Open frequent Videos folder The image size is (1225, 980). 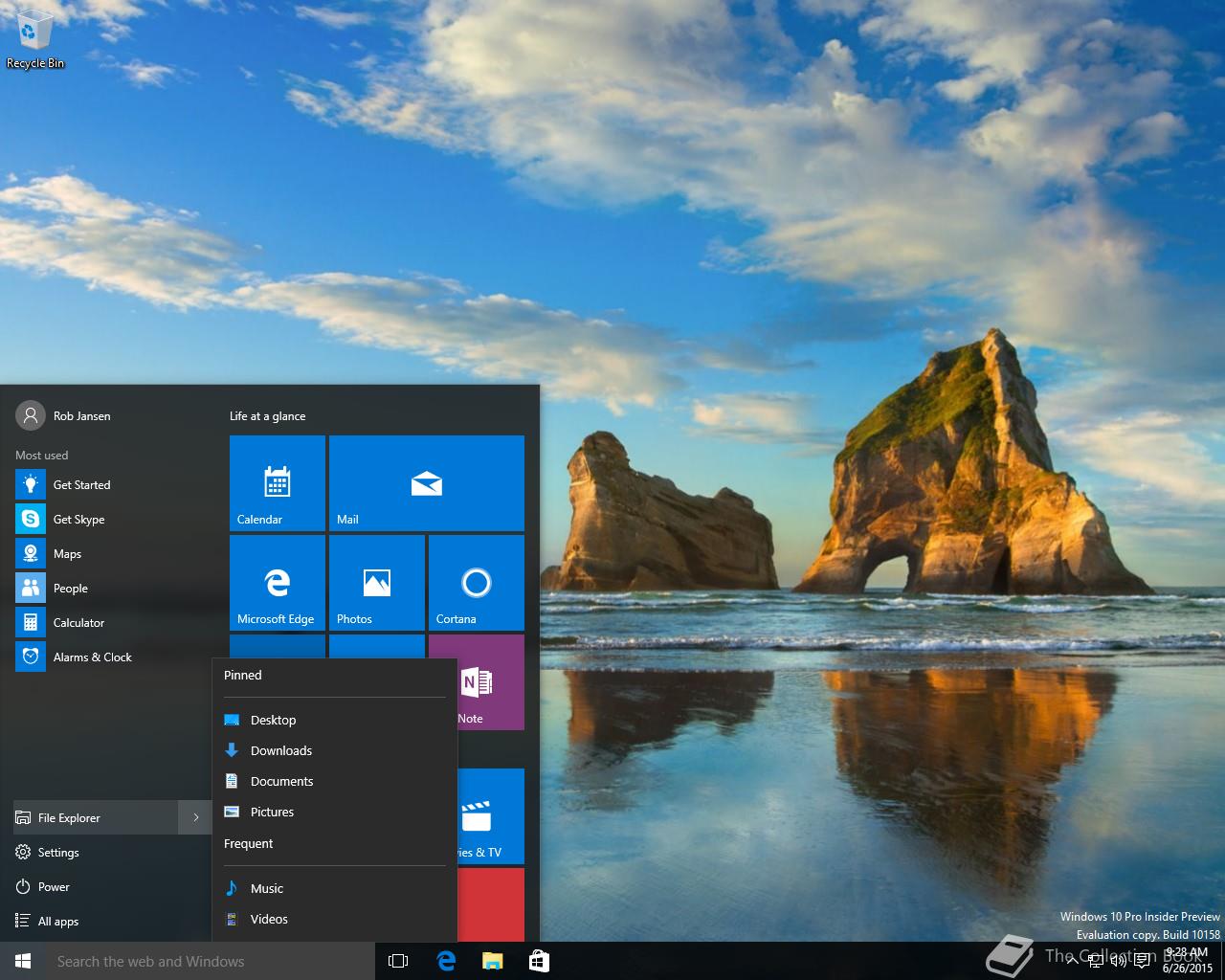[334, 919]
